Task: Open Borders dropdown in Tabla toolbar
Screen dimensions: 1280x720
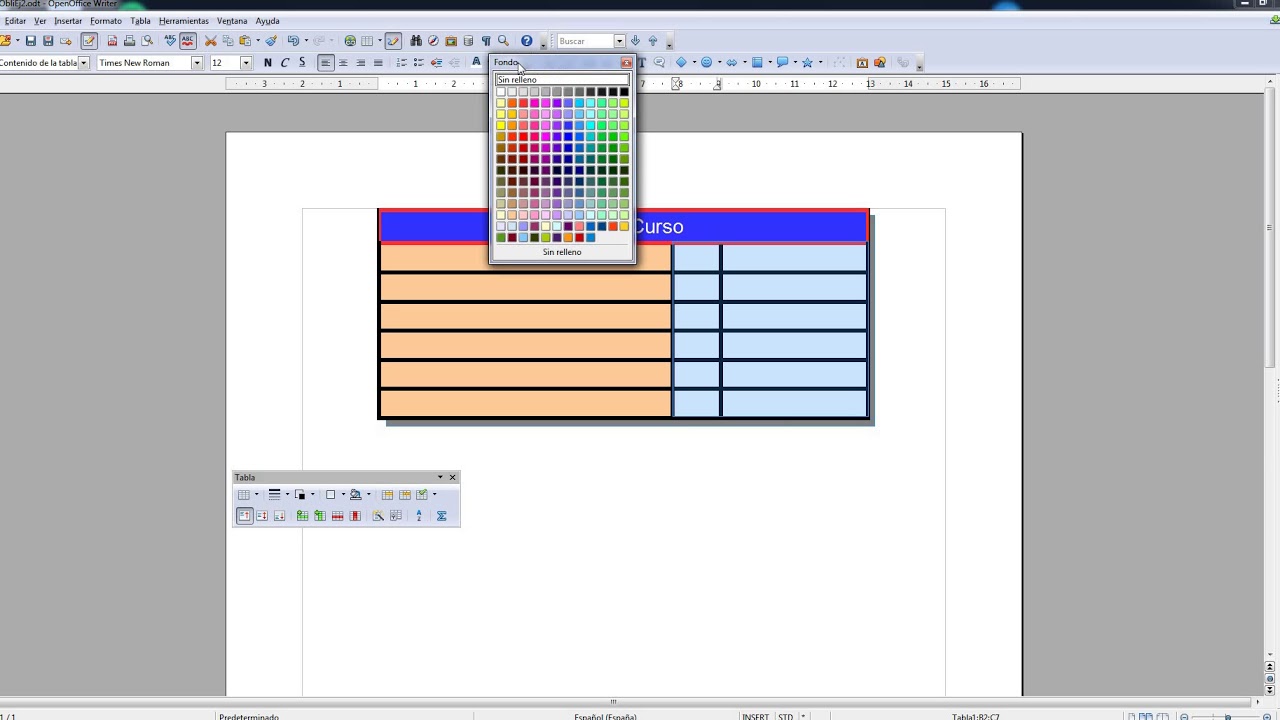Action: click(x=343, y=494)
